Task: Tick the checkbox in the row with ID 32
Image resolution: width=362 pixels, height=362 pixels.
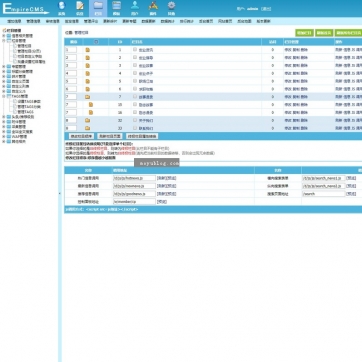Action: [135, 120]
